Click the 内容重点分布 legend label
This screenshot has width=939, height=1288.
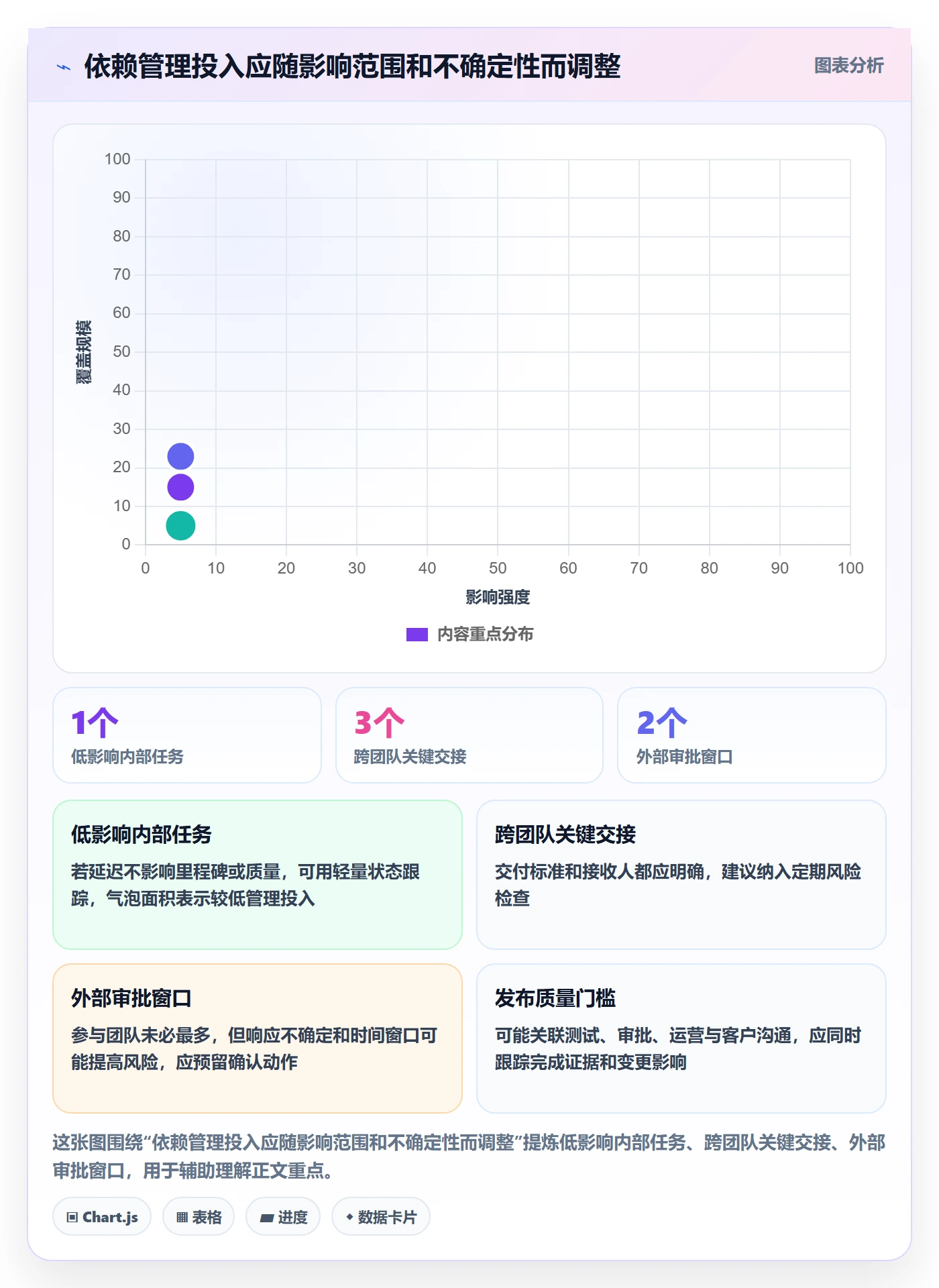pos(485,635)
